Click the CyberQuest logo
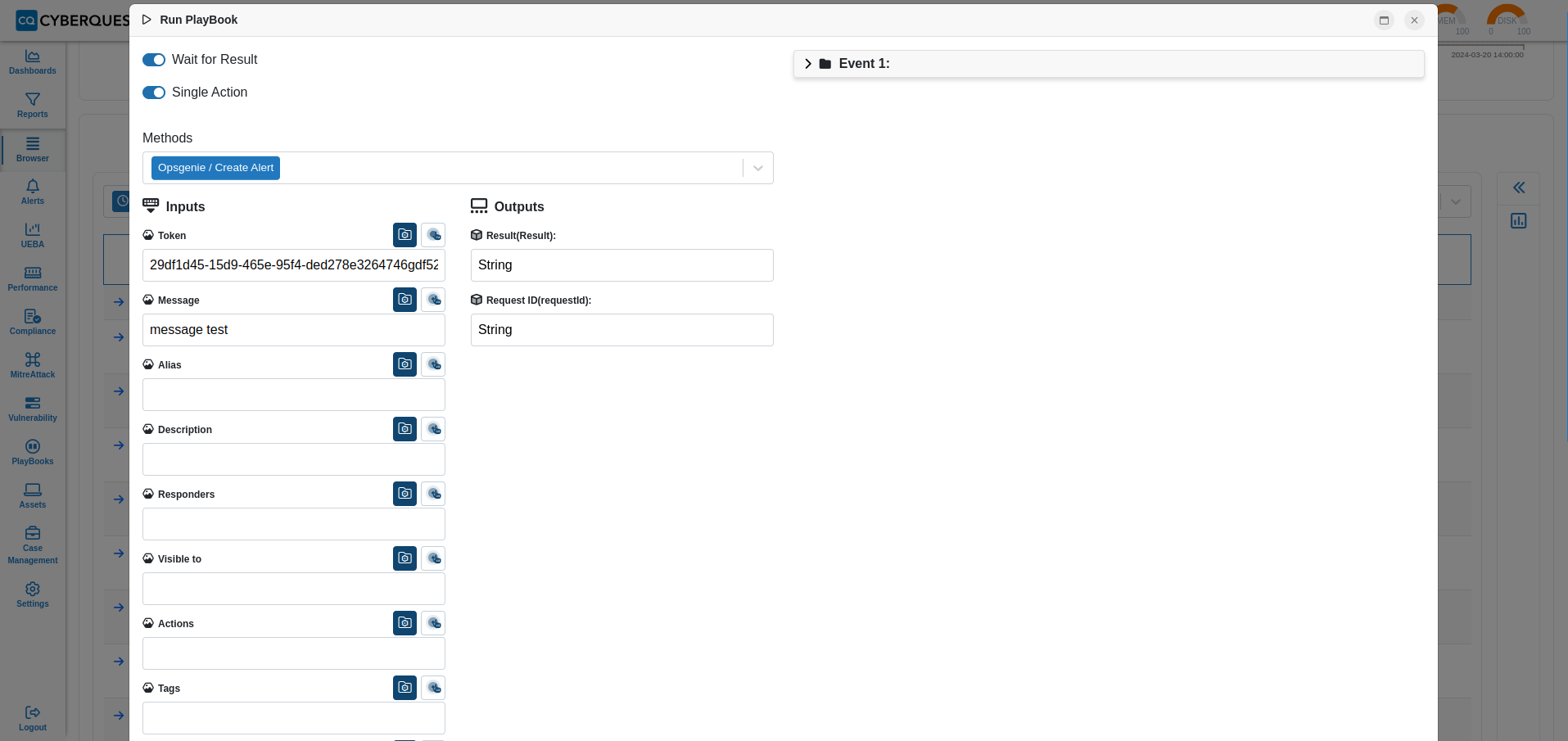Viewport: 1568px width, 741px height. [x=72, y=20]
